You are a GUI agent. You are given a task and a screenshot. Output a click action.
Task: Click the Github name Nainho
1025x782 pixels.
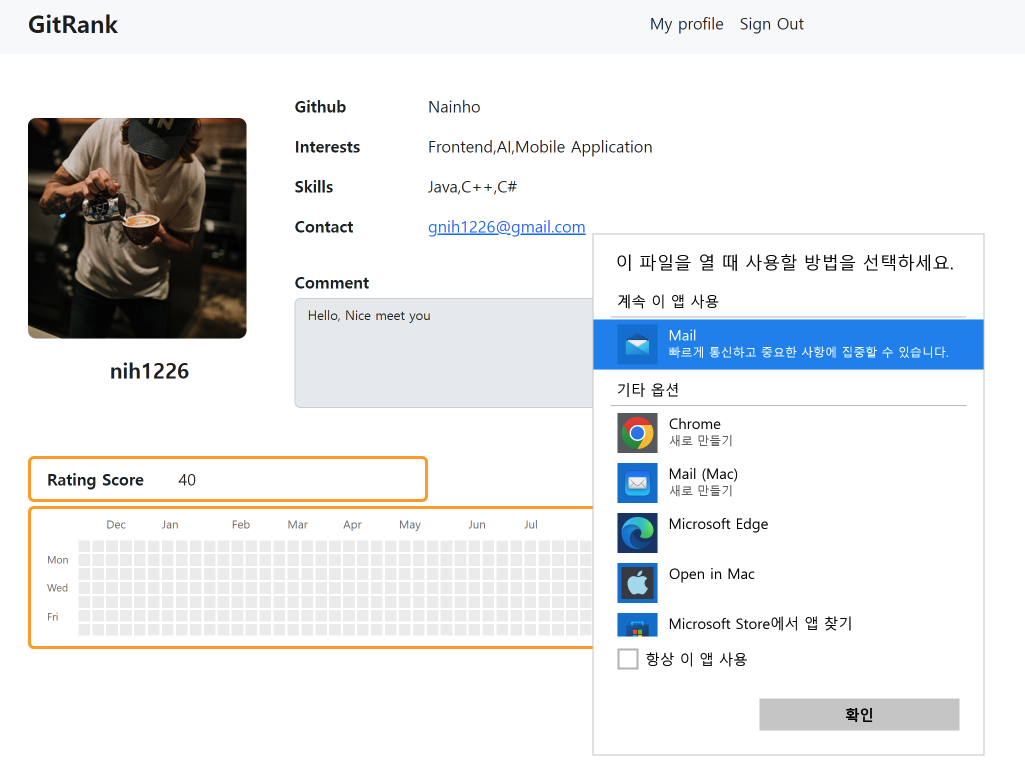(454, 107)
